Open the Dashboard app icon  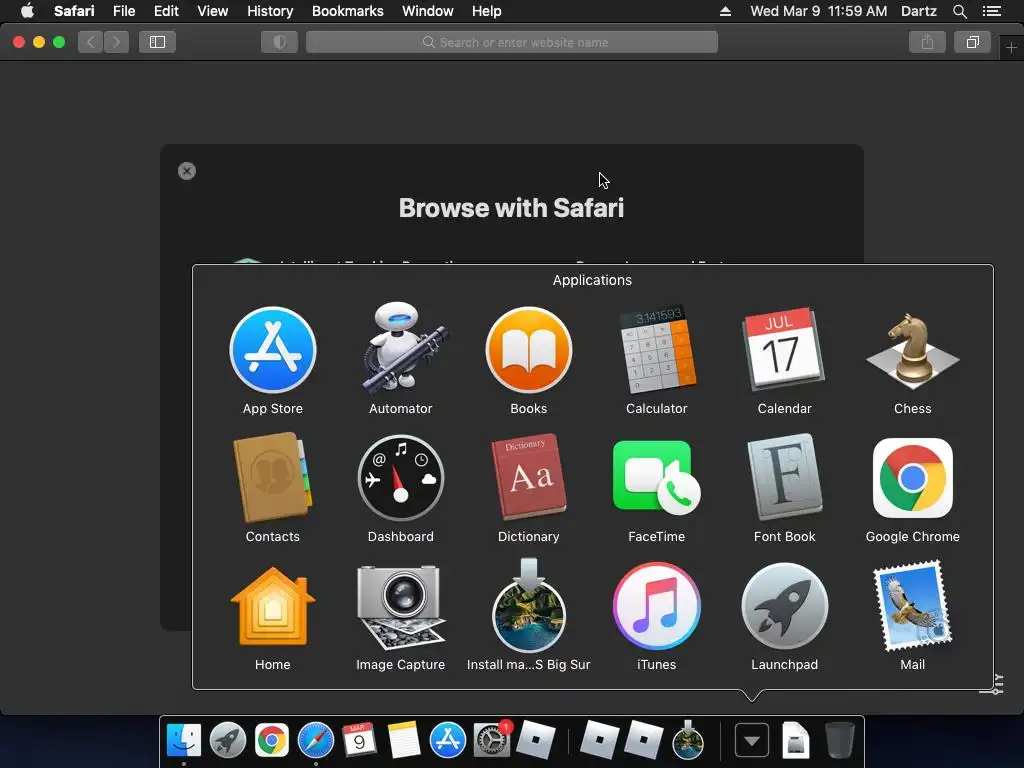401,478
